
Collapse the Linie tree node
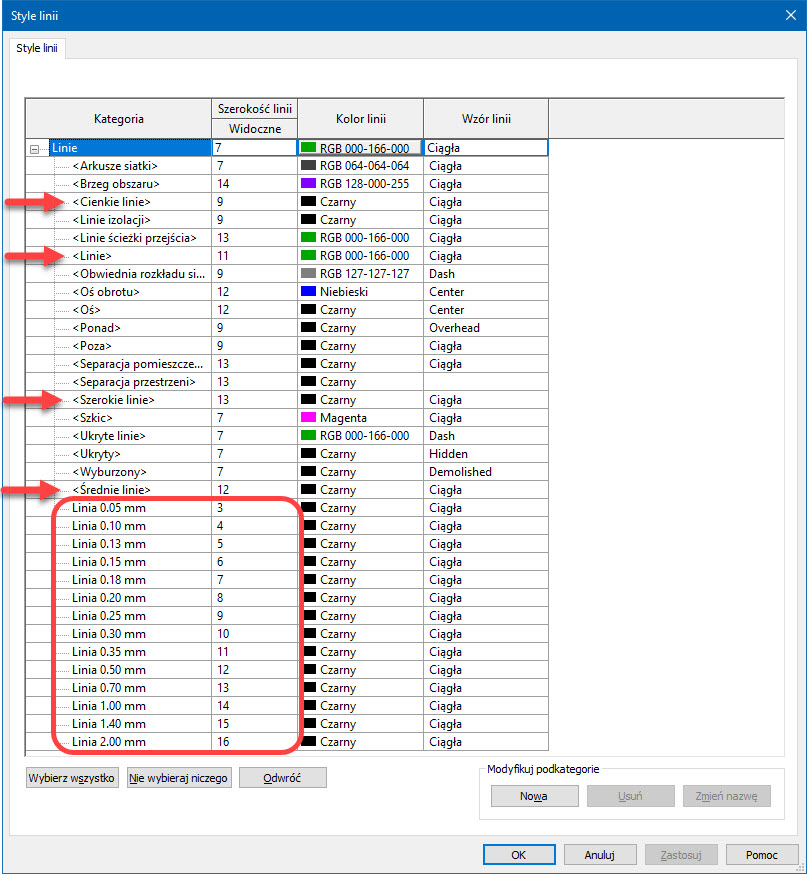point(35,148)
